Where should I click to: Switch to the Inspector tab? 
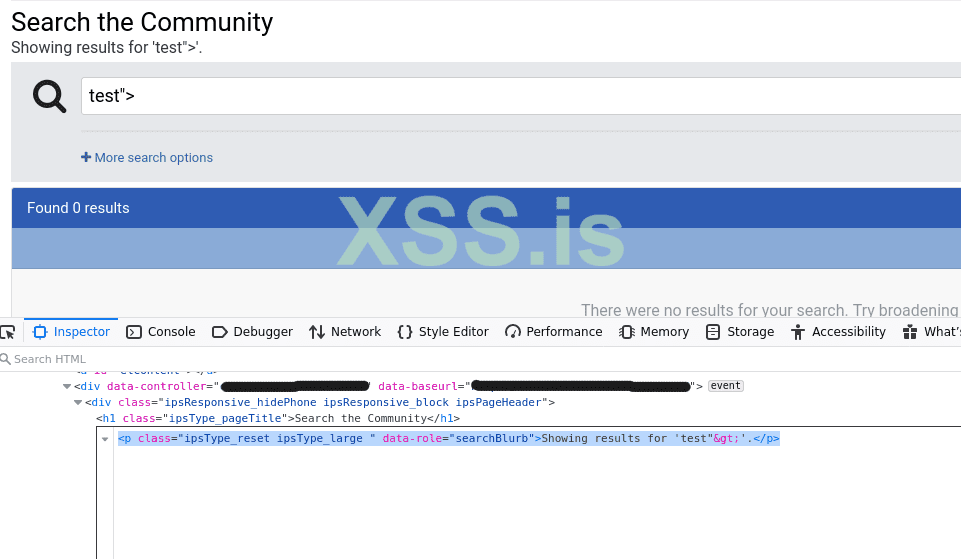pyautogui.click(x=71, y=332)
